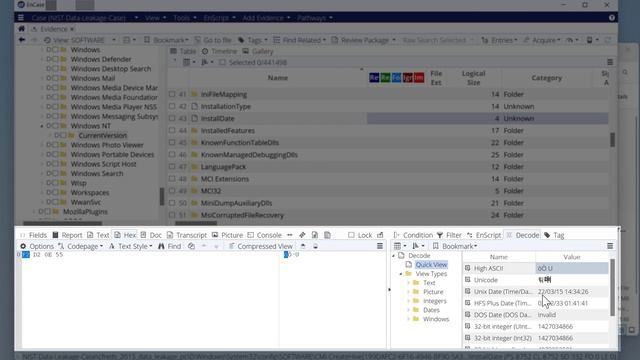640x360 pixels.
Task: Open the EnScript menu in menu bar
Action: pyautogui.click(x=219, y=18)
